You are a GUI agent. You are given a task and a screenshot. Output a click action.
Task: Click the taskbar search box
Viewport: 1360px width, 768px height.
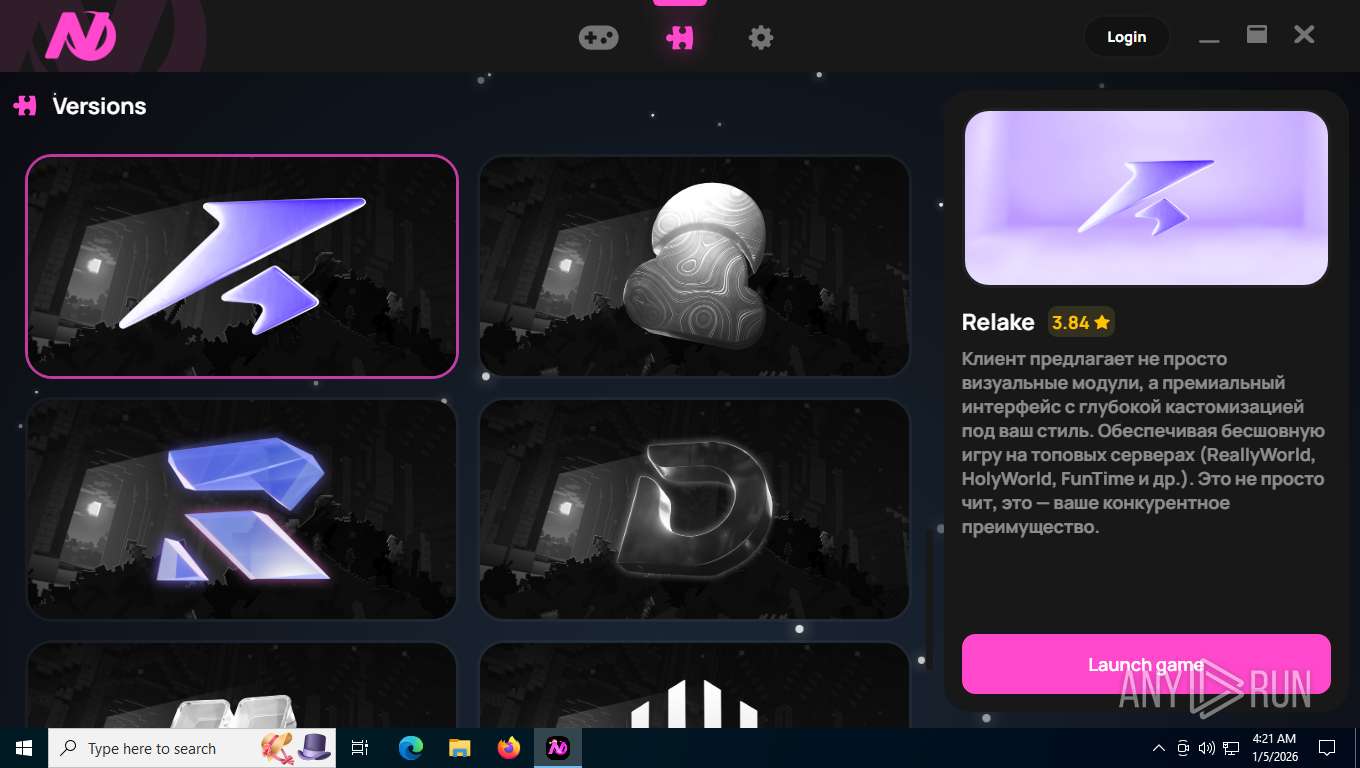[x=192, y=748]
